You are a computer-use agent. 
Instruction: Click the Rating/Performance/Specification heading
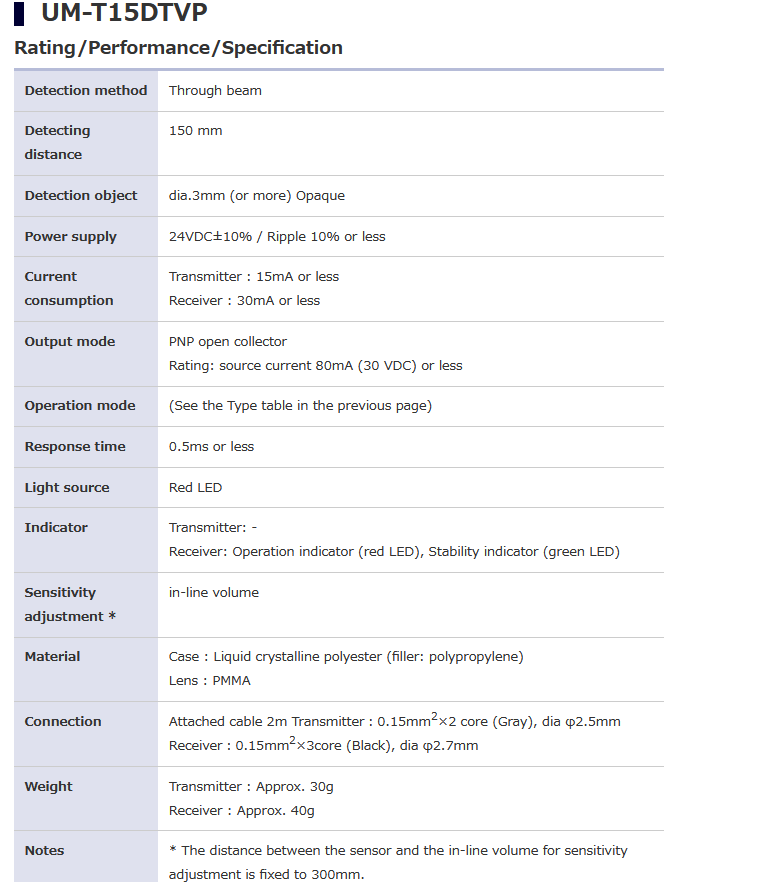click(x=178, y=48)
